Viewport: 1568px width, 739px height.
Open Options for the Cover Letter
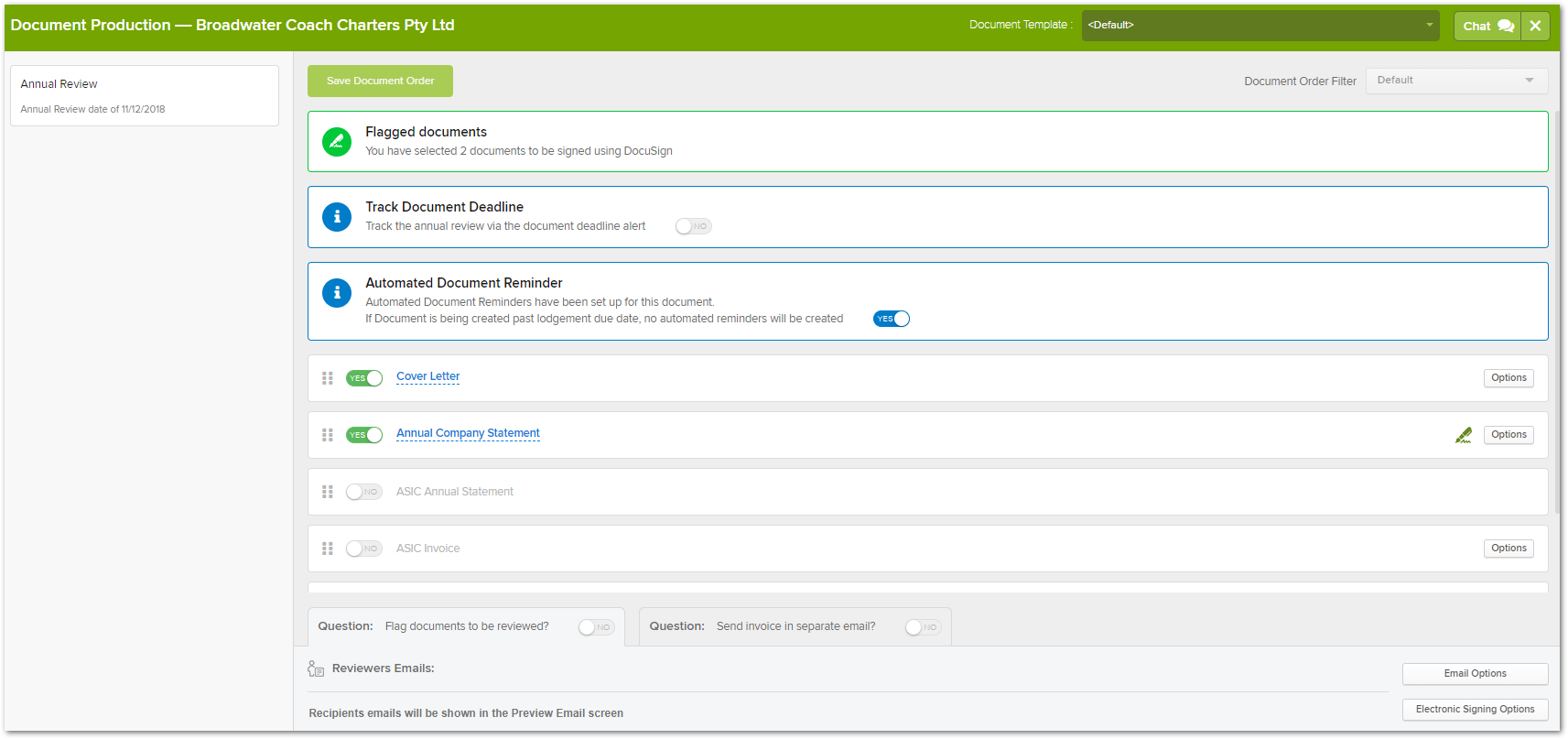[x=1508, y=378]
